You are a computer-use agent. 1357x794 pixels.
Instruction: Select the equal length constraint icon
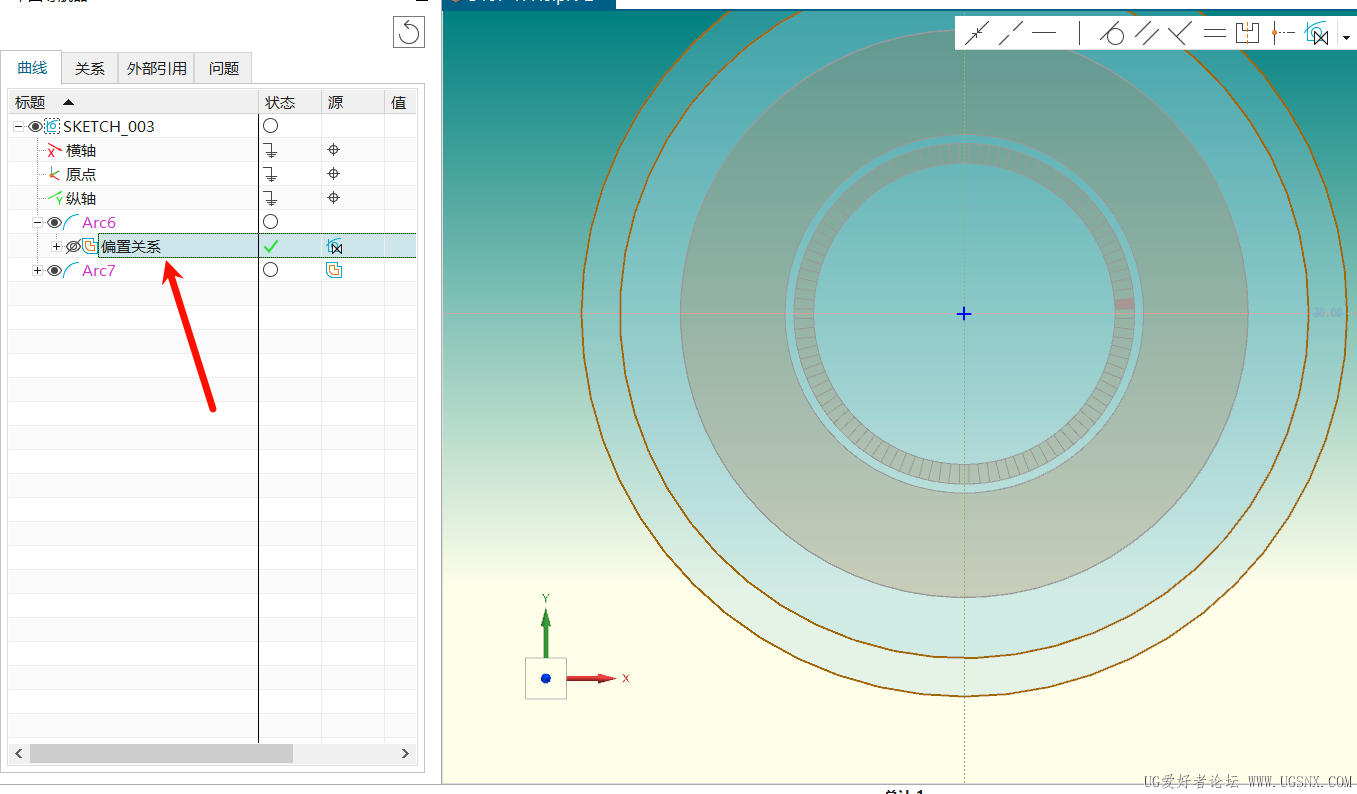pos(1214,34)
